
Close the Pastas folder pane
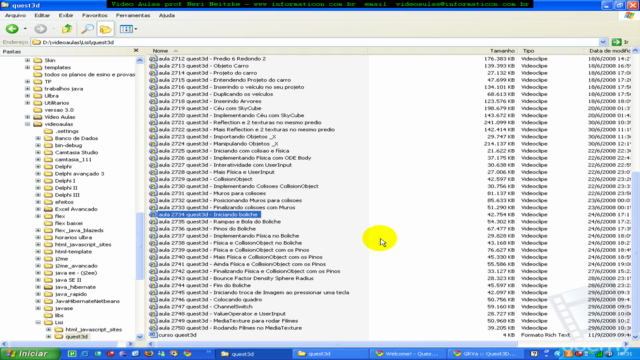[x=136, y=51]
